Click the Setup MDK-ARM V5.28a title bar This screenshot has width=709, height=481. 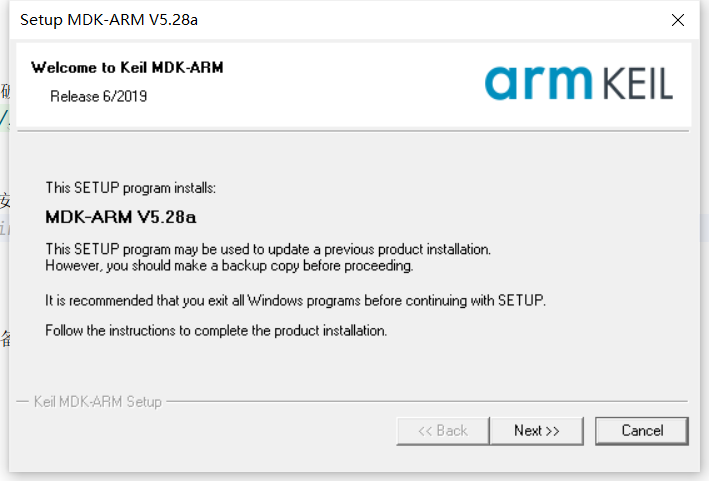pos(300,20)
